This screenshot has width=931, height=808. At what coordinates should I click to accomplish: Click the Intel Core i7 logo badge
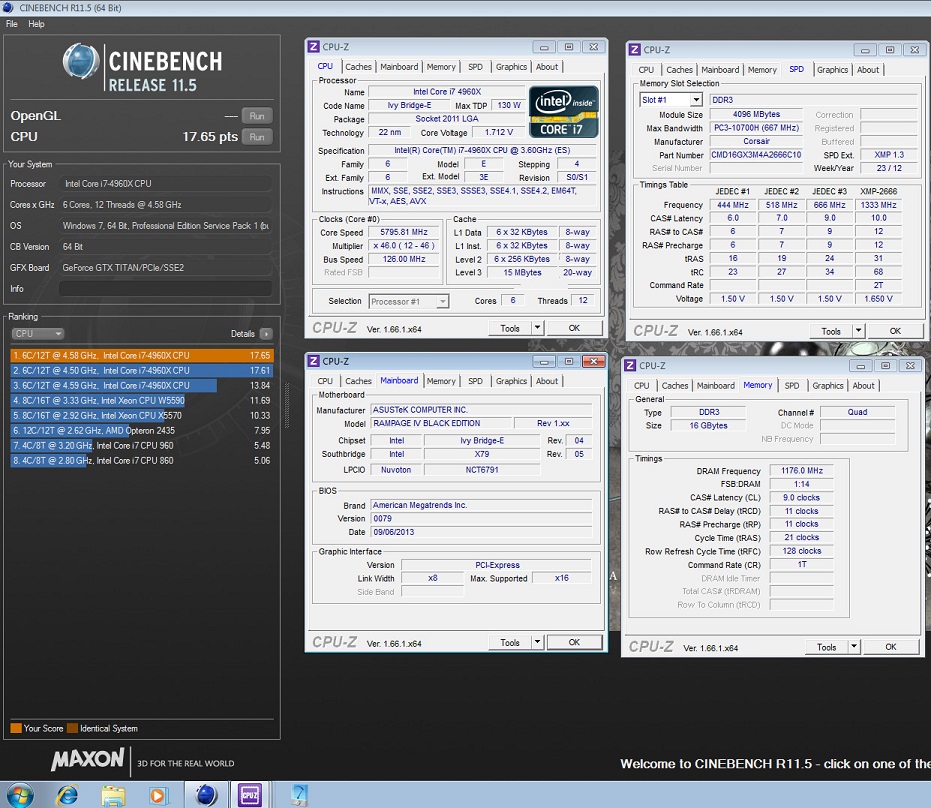[x=563, y=112]
